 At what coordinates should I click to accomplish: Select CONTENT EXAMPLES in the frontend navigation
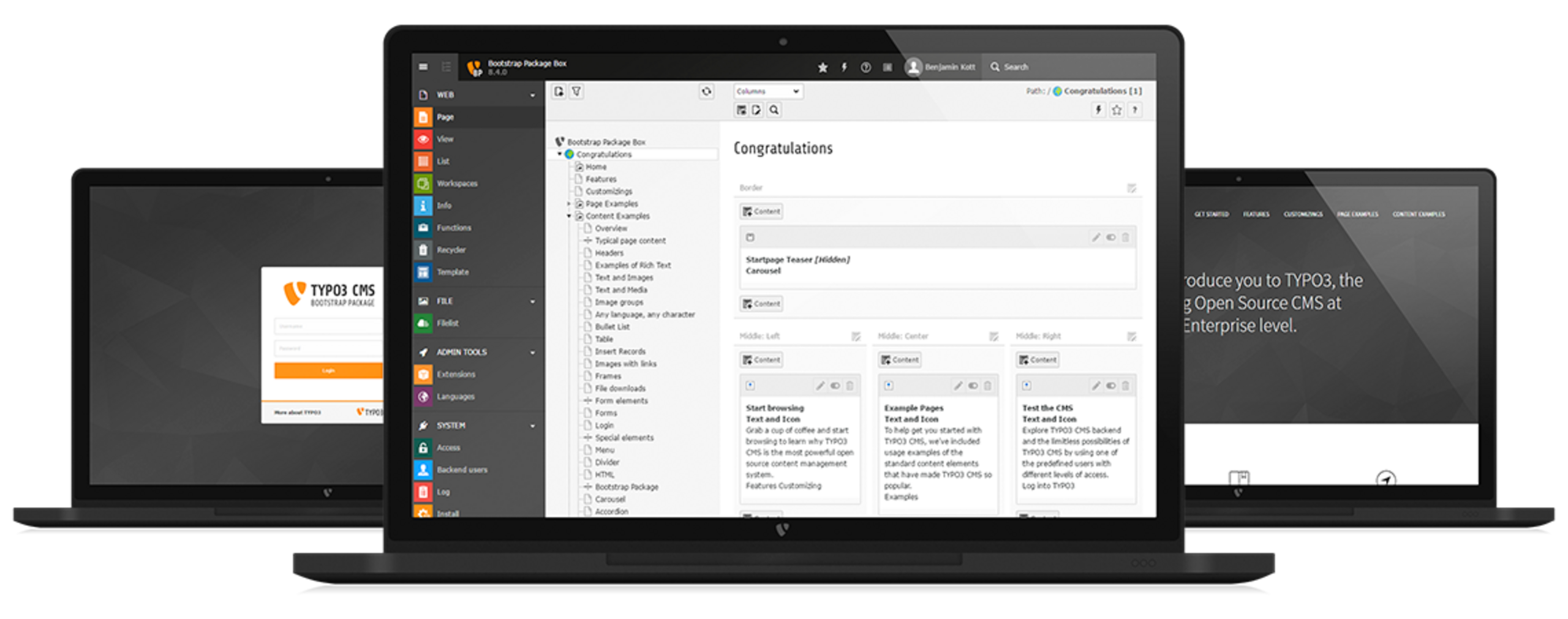click(1419, 214)
